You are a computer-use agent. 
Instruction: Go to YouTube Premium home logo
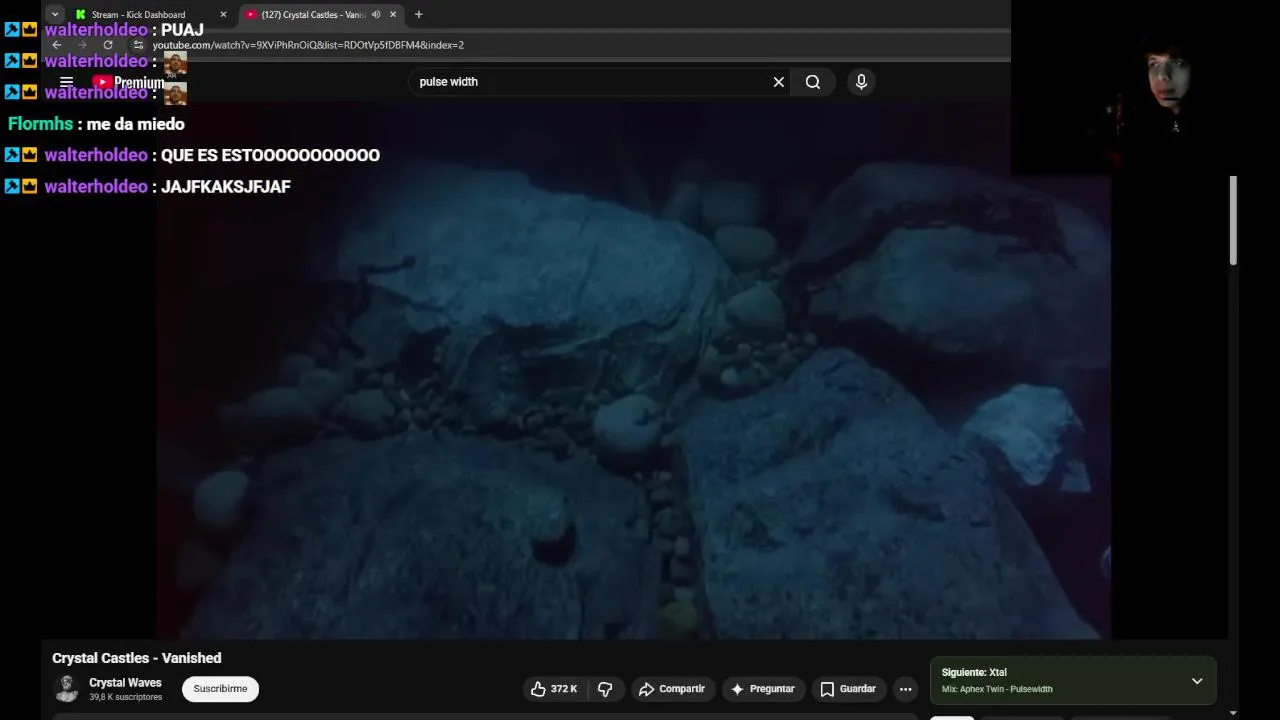pyautogui.click(x=128, y=82)
